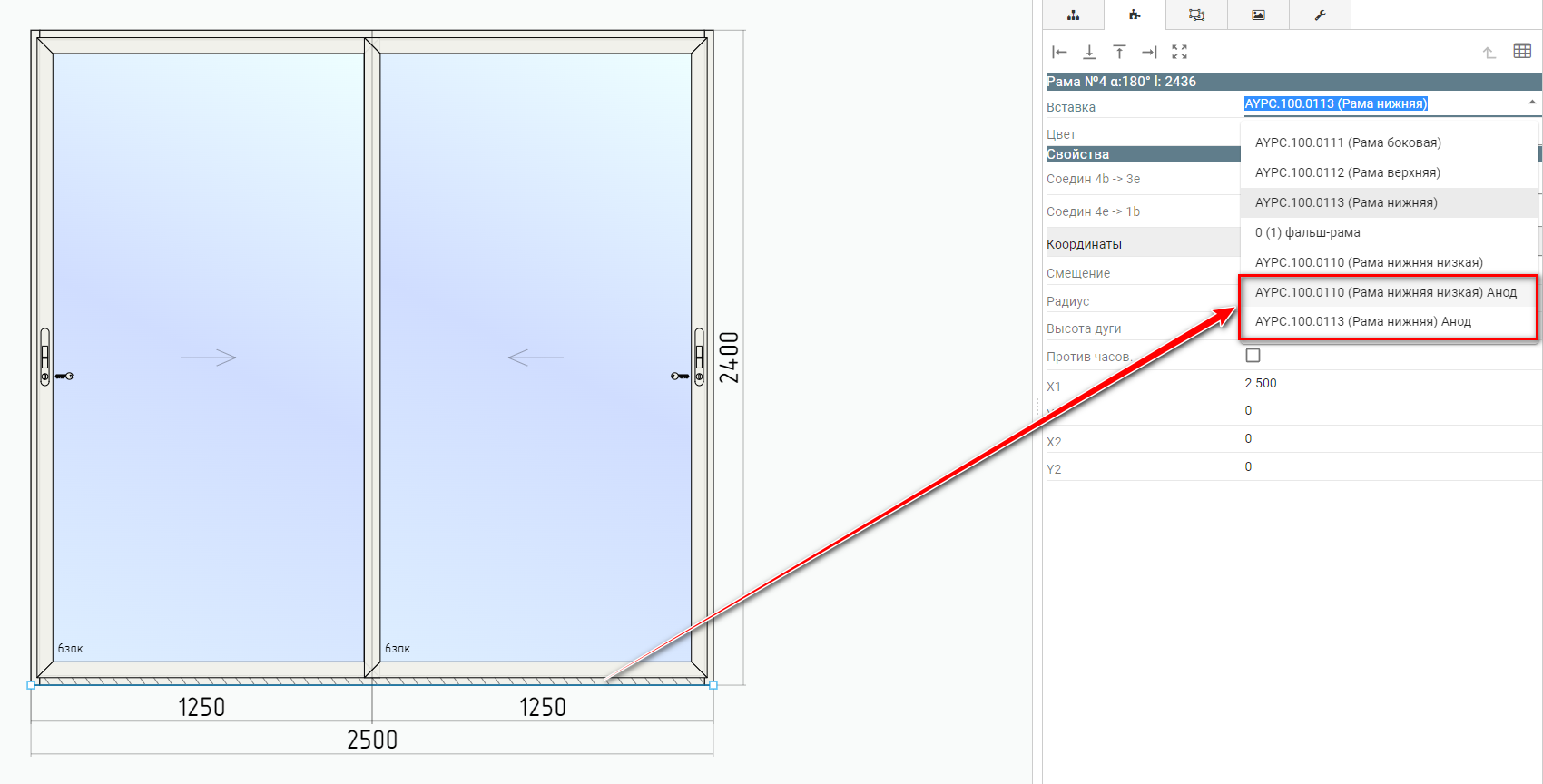Edit the Y2 value field
The height and width of the screenshot is (784, 1543).
1391,466
